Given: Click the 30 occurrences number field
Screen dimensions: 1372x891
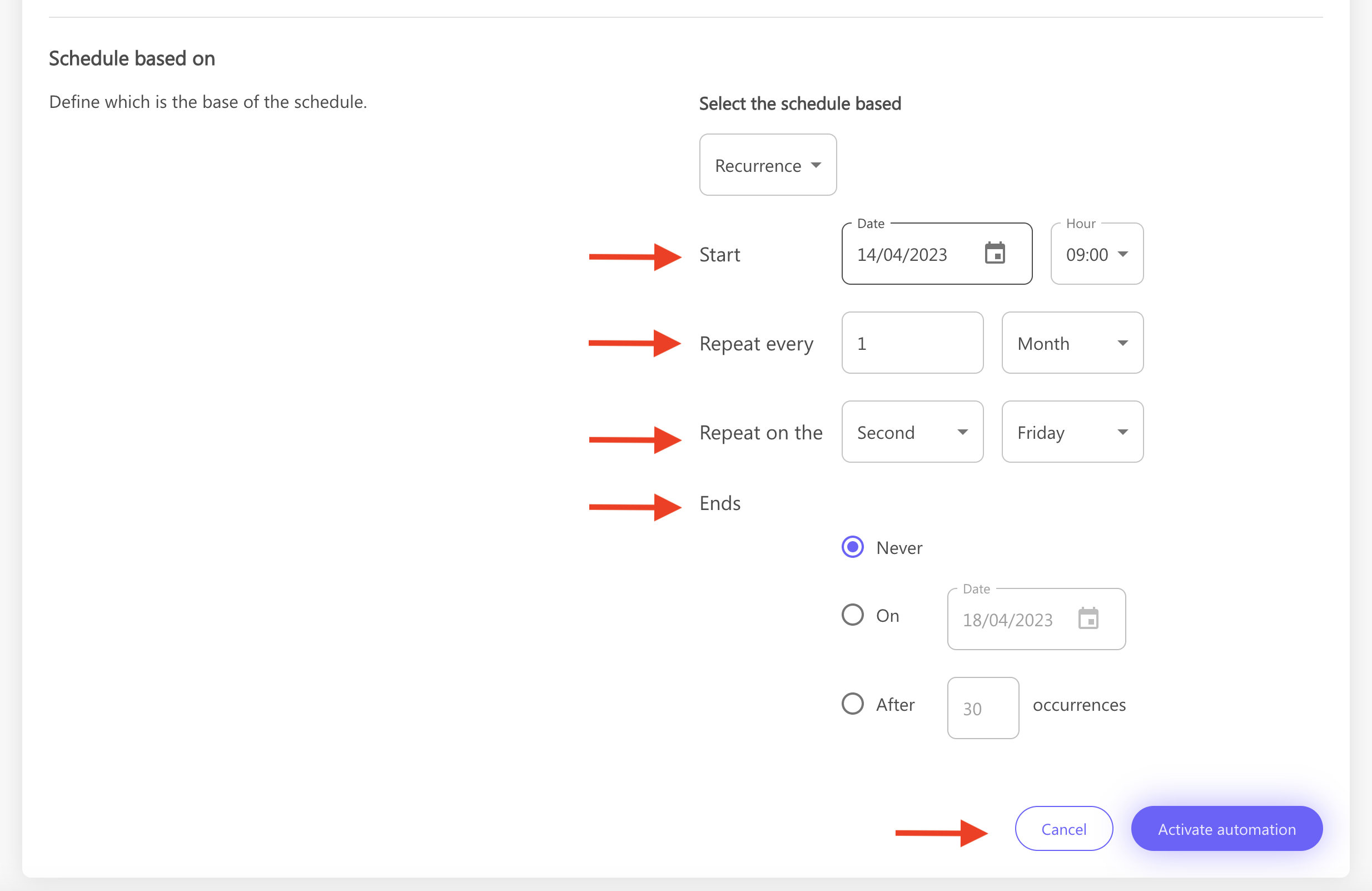Looking at the screenshot, I should pyautogui.click(x=983, y=708).
